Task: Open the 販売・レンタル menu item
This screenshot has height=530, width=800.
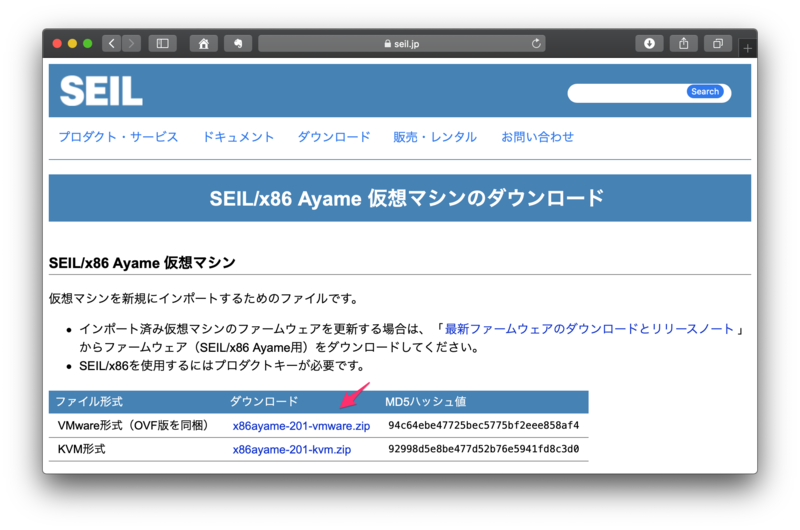Action: [x=435, y=137]
